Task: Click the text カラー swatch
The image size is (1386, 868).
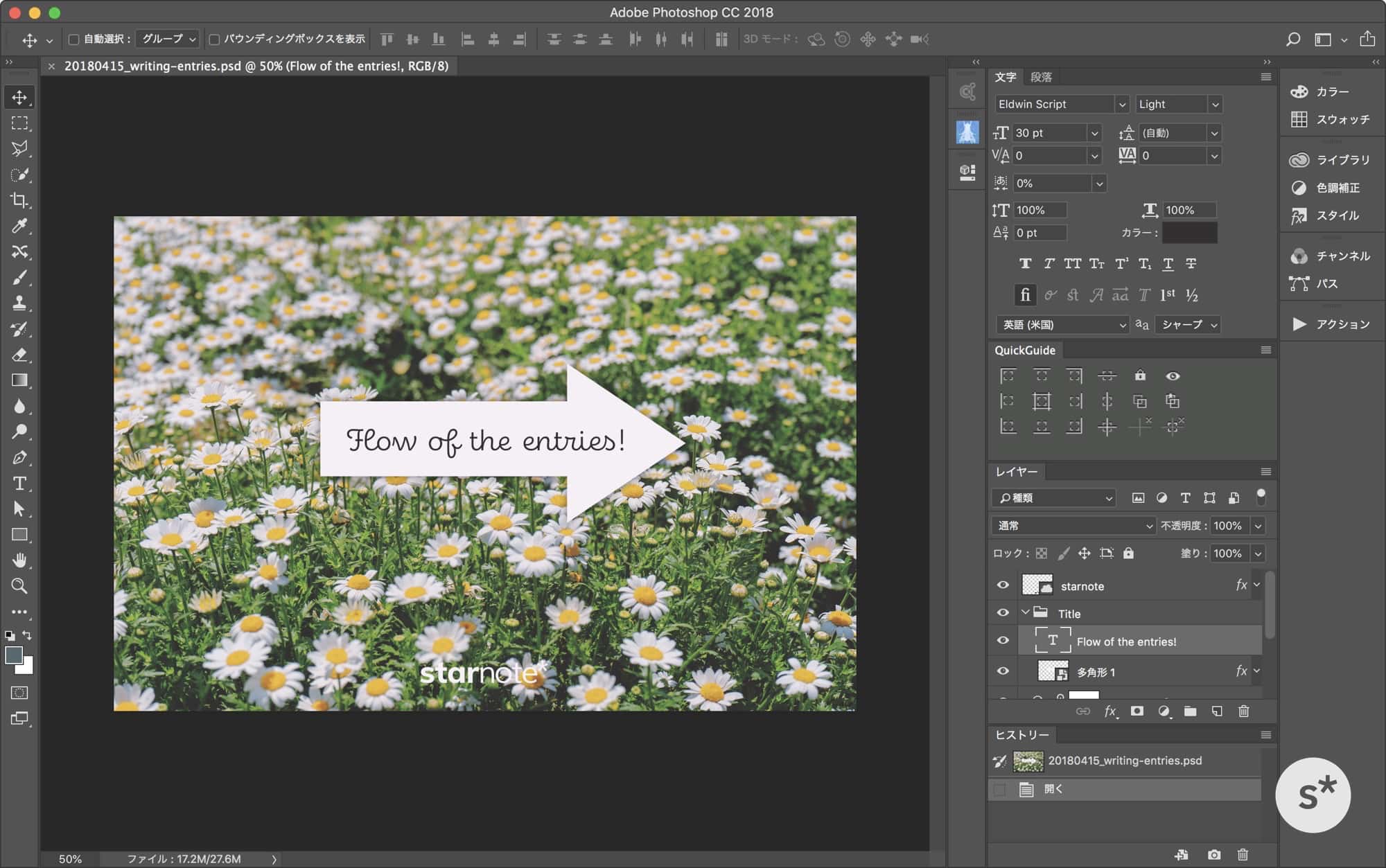Action: pyautogui.click(x=1189, y=233)
